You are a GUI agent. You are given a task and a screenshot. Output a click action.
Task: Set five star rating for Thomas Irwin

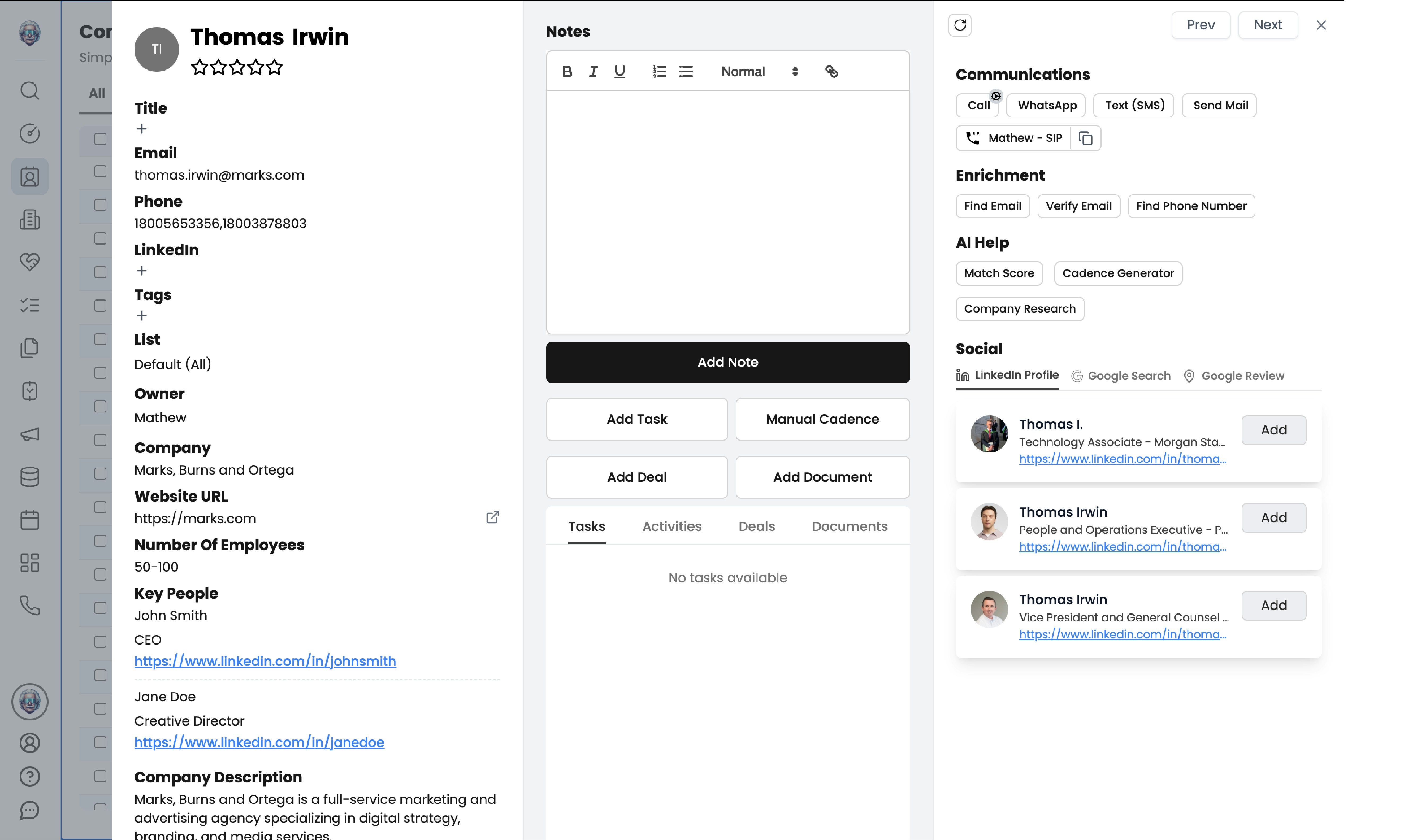(275, 67)
